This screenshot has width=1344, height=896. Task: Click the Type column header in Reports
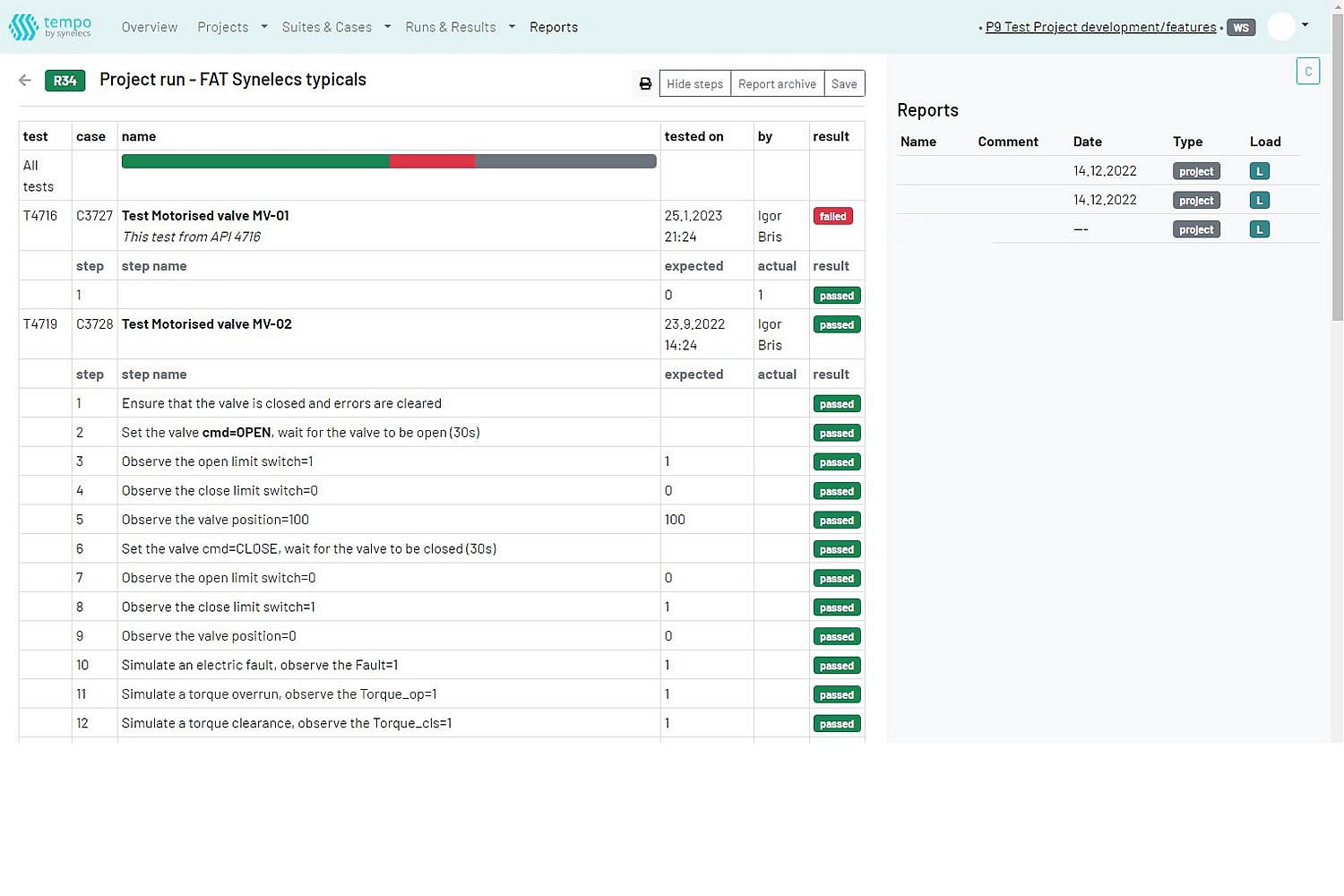pos(1187,142)
